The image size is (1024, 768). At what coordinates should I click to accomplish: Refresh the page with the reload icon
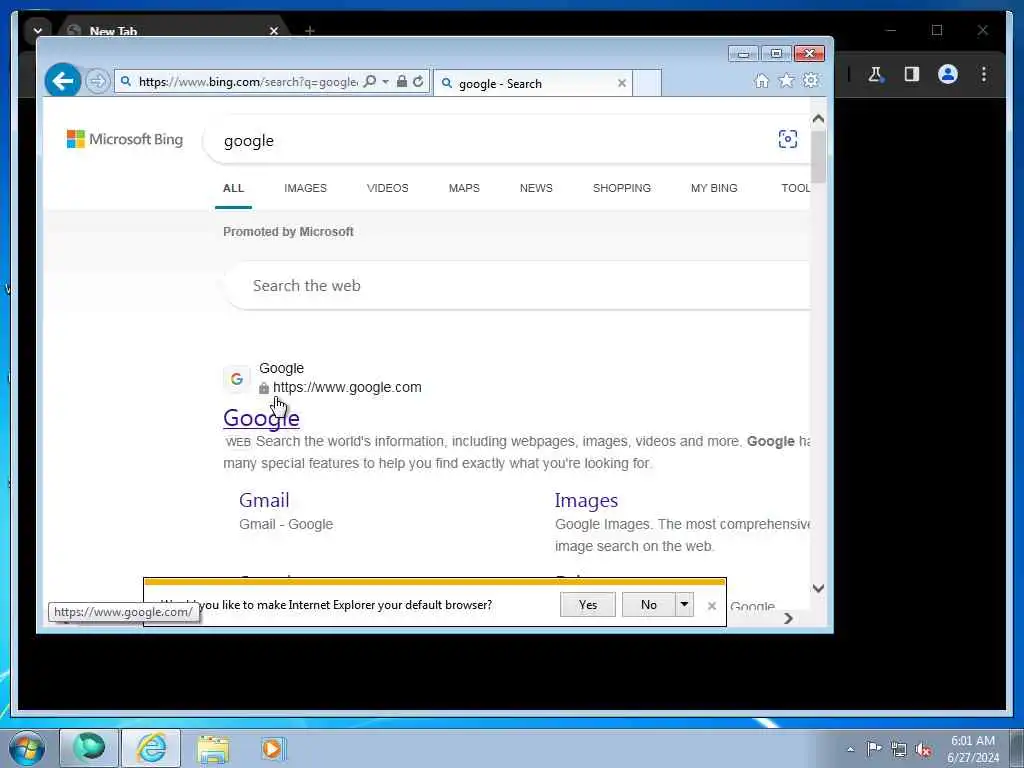pos(419,82)
